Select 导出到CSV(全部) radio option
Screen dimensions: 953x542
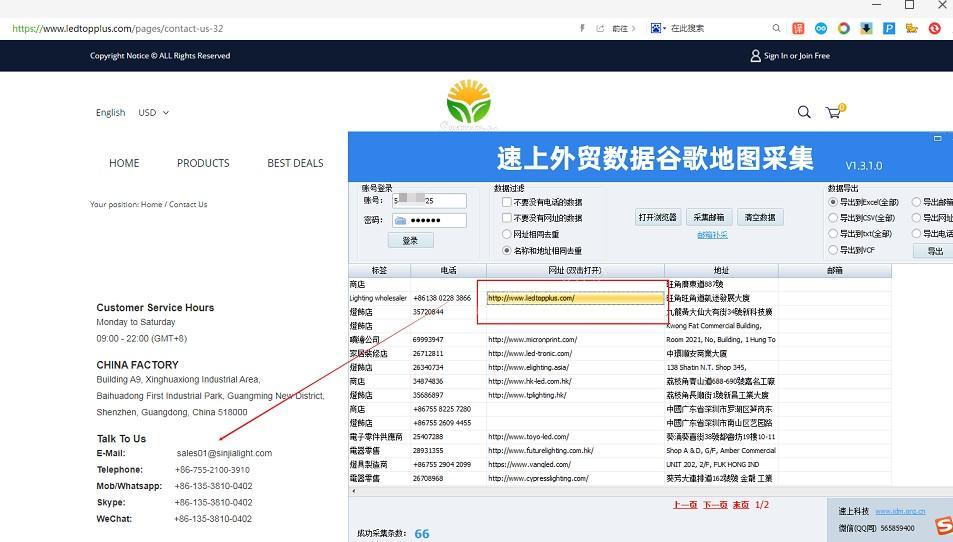point(833,218)
